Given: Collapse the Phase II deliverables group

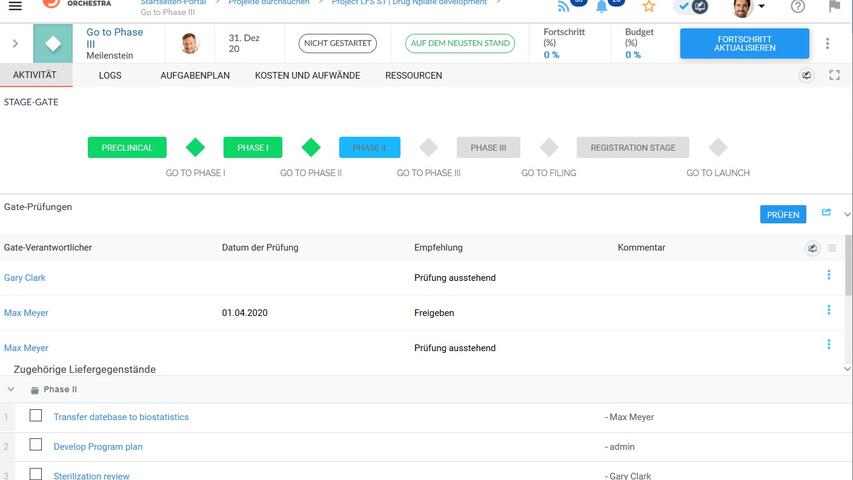Looking at the screenshot, I should point(11,389).
